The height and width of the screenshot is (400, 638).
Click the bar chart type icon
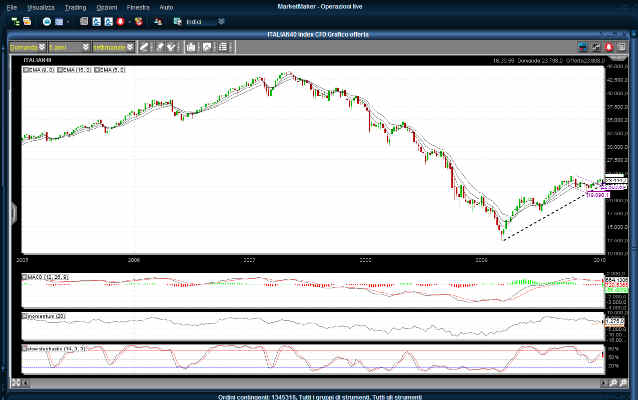pos(190,46)
